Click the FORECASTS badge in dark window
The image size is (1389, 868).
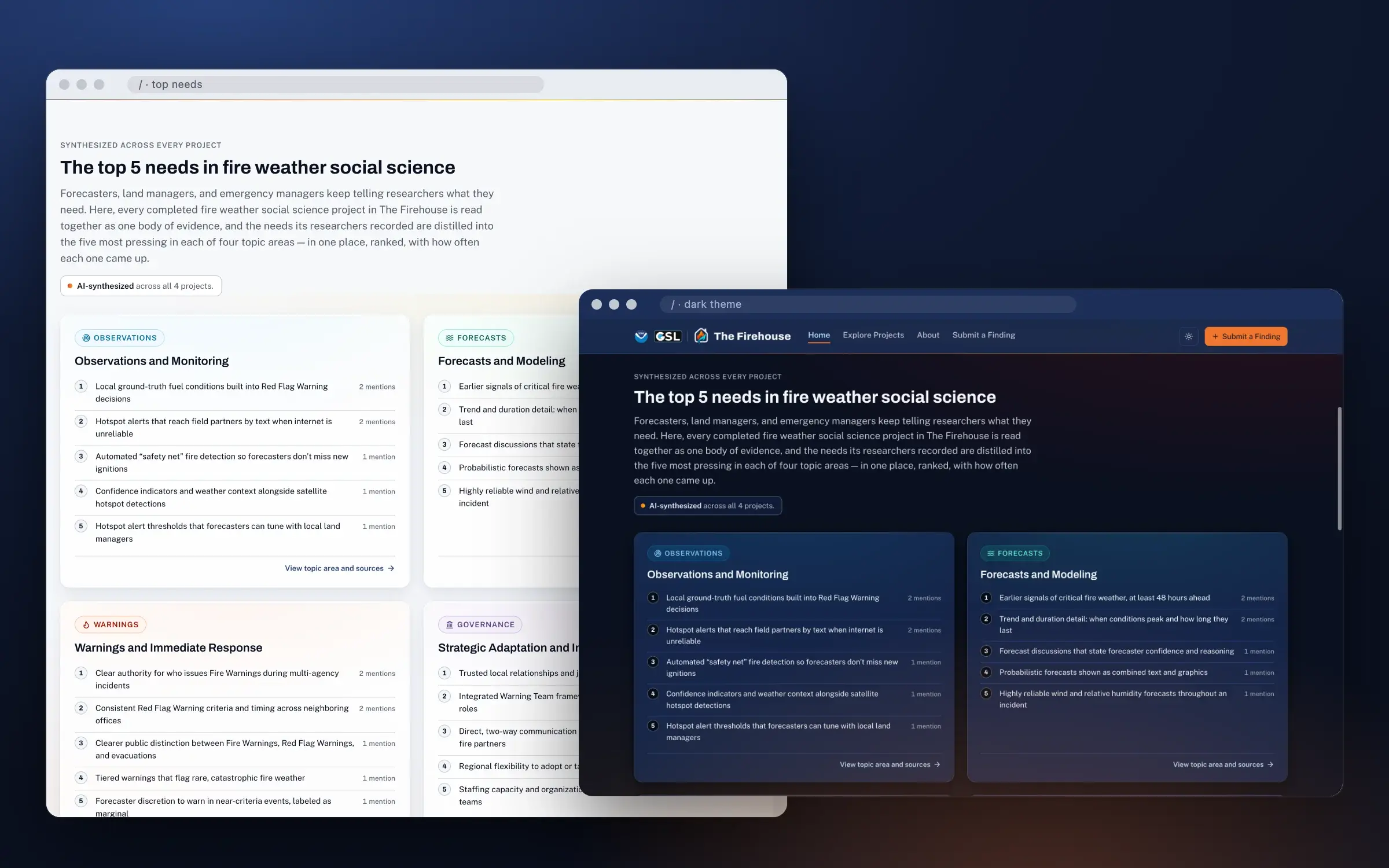1015,553
